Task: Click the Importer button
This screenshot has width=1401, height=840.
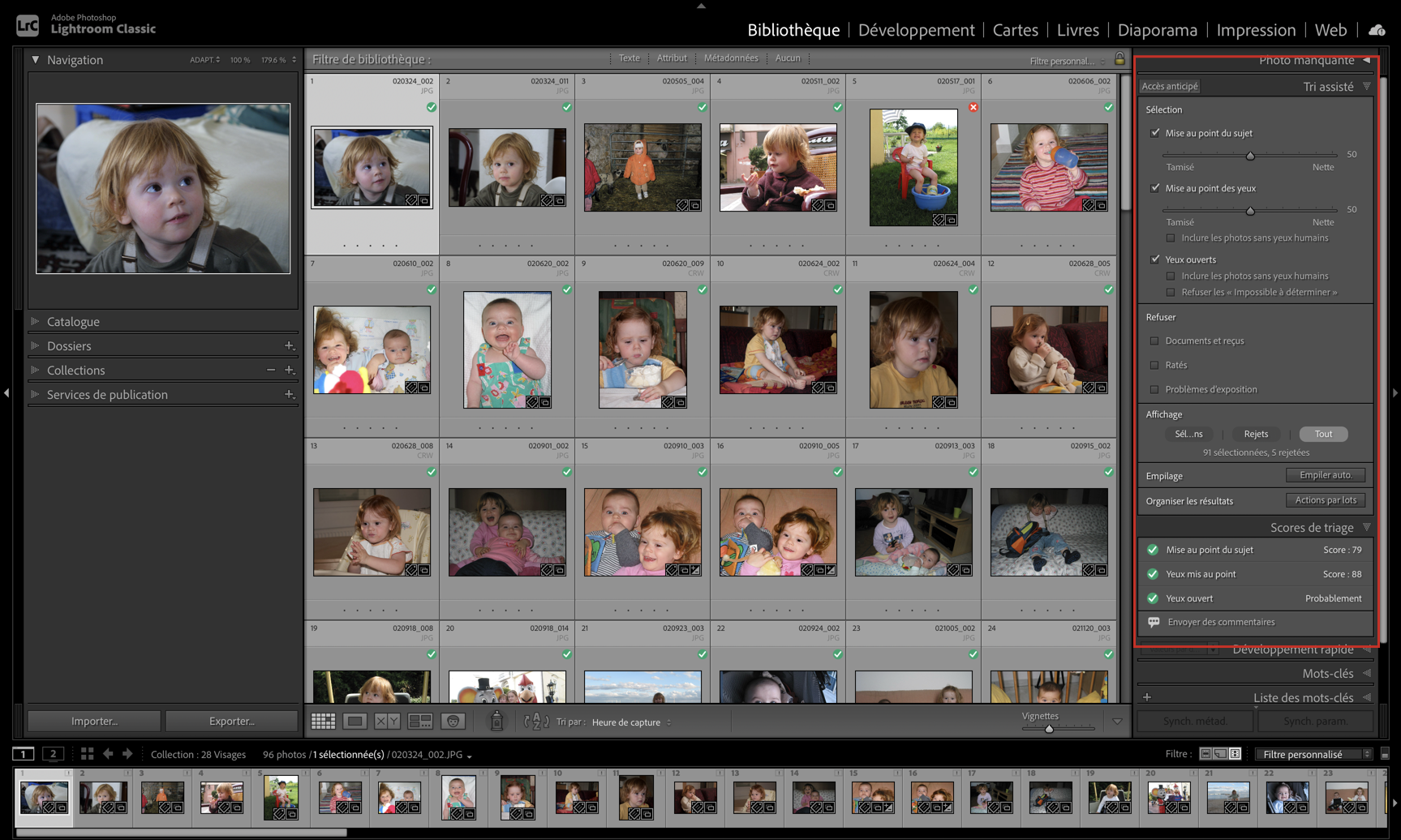Action: (94, 721)
